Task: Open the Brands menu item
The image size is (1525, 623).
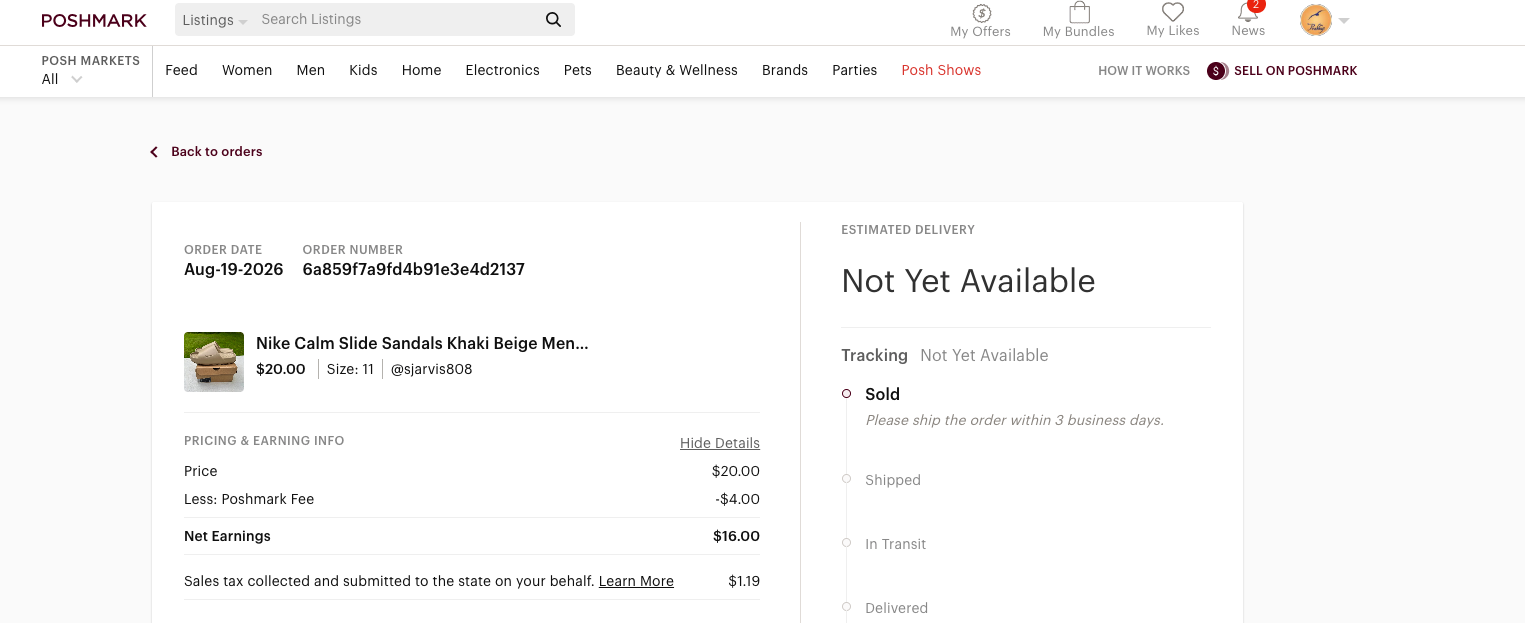Action: [x=785, y=70]
